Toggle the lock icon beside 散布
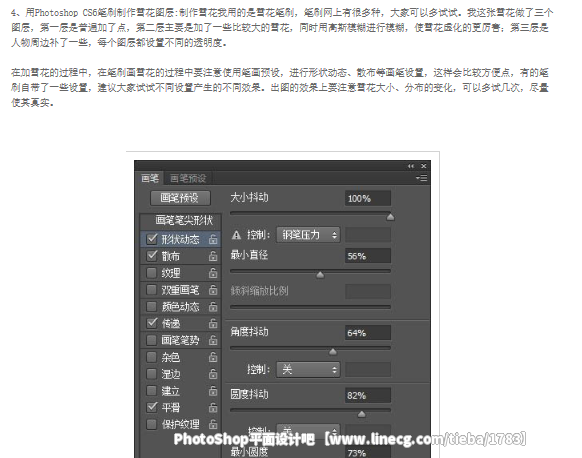Image resolution: width=582 pixels, height=458 pixels. click(213, 256)
